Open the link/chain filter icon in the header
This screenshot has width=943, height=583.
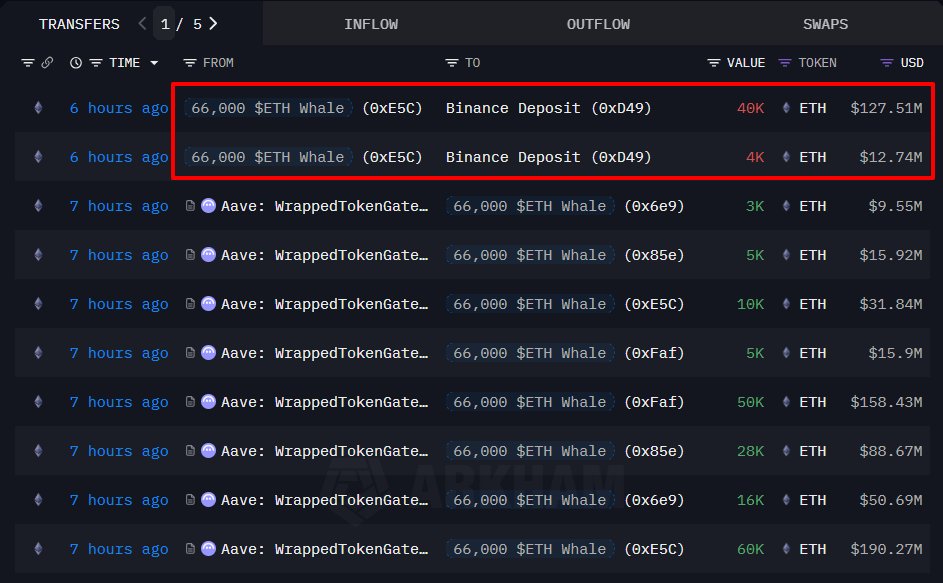coord(47,62)
